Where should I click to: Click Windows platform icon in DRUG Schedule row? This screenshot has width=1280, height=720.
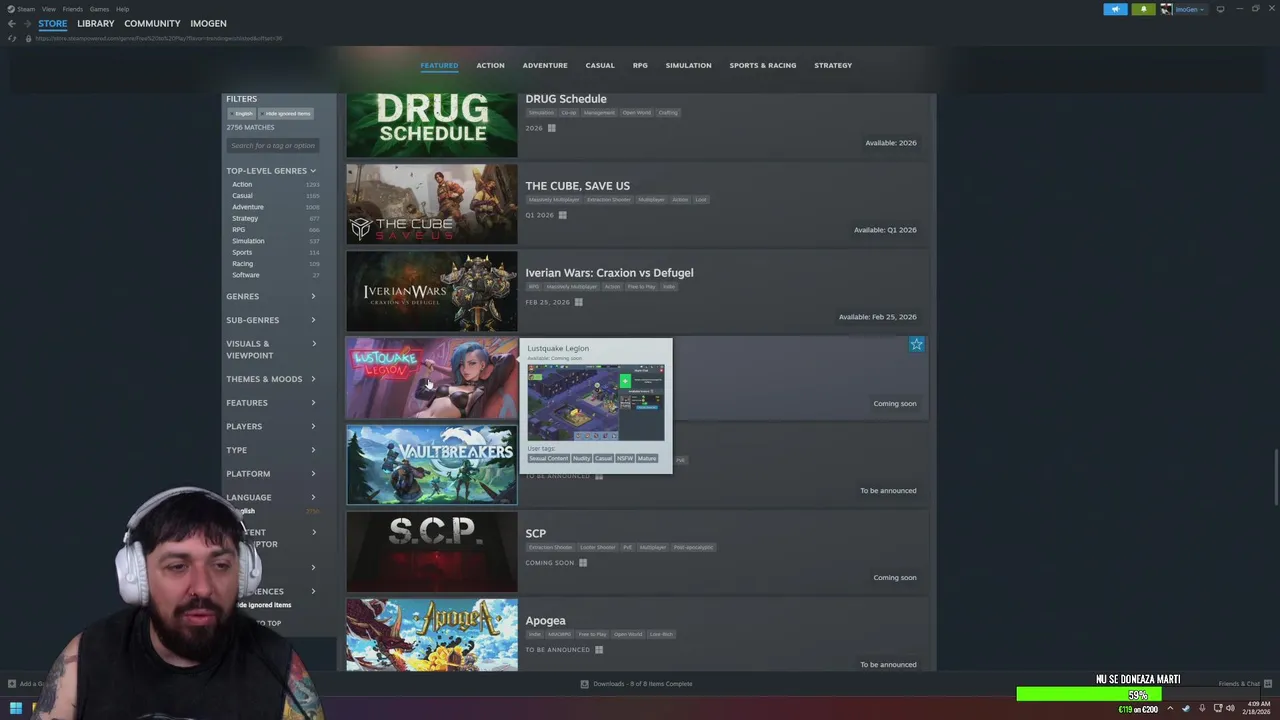(551, 128)
